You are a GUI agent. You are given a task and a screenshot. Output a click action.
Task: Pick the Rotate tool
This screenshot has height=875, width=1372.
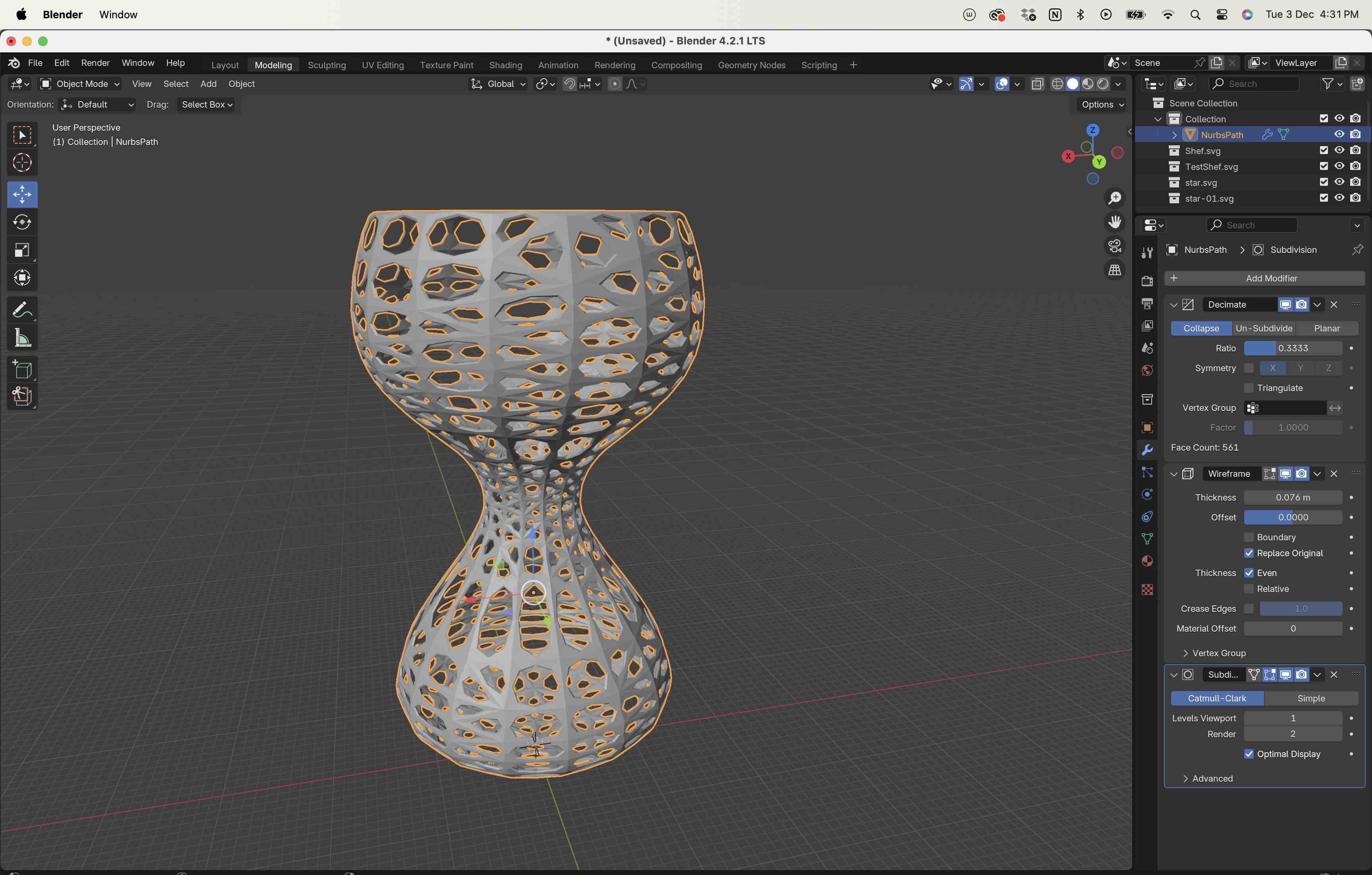coord(22,222)
